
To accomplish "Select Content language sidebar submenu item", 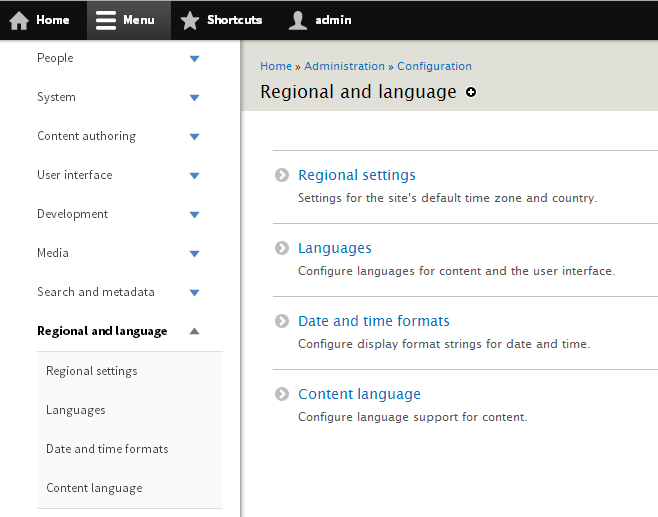I will click(94, 488).
